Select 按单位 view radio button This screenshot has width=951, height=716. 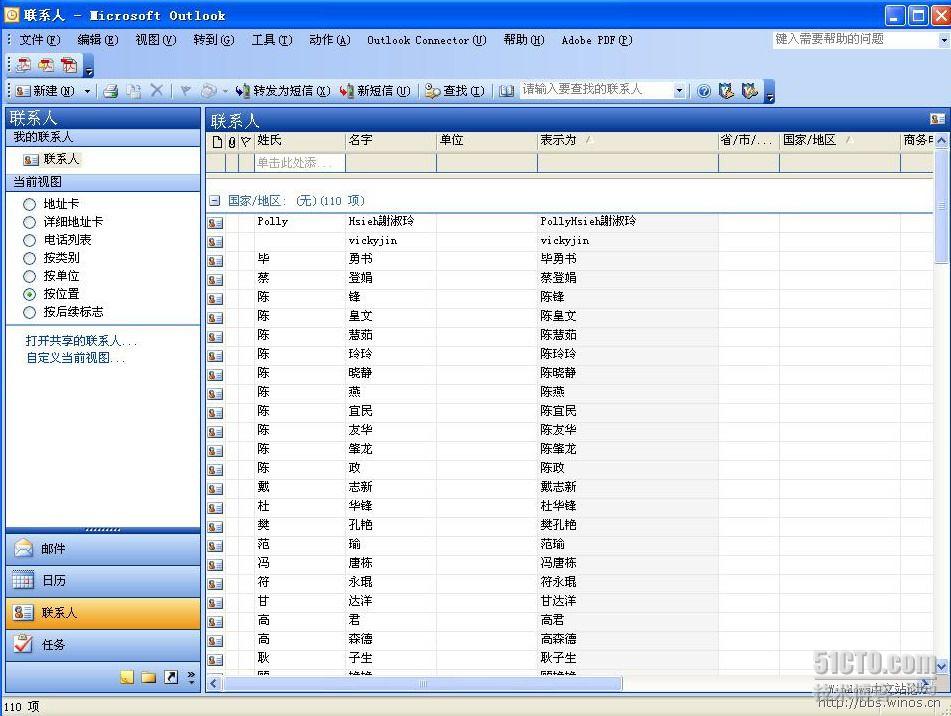point(29,276)
